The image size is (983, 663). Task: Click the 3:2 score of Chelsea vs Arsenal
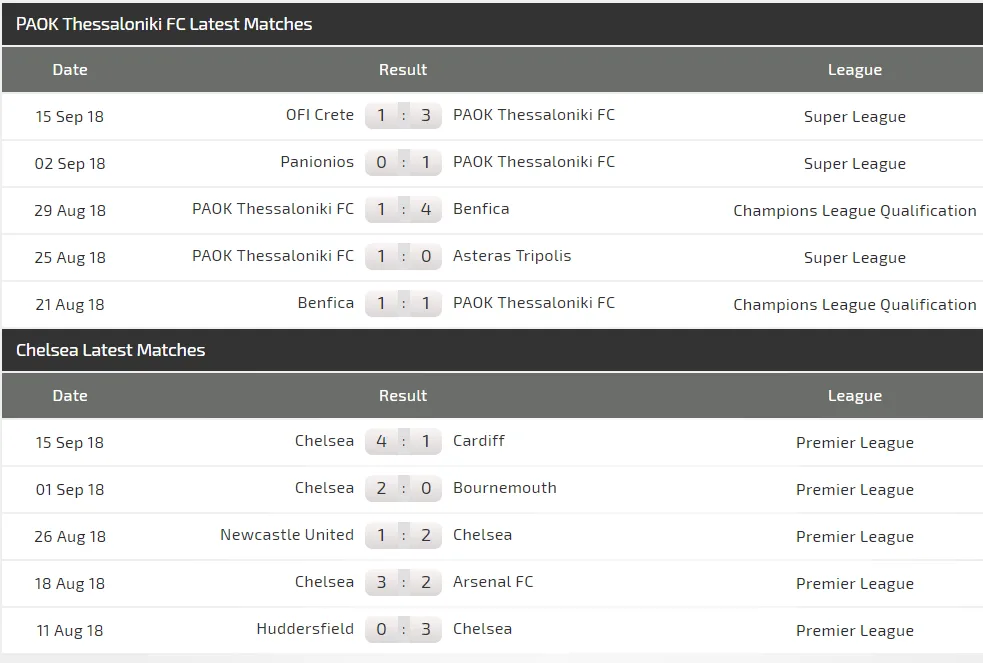click(403, 583)
